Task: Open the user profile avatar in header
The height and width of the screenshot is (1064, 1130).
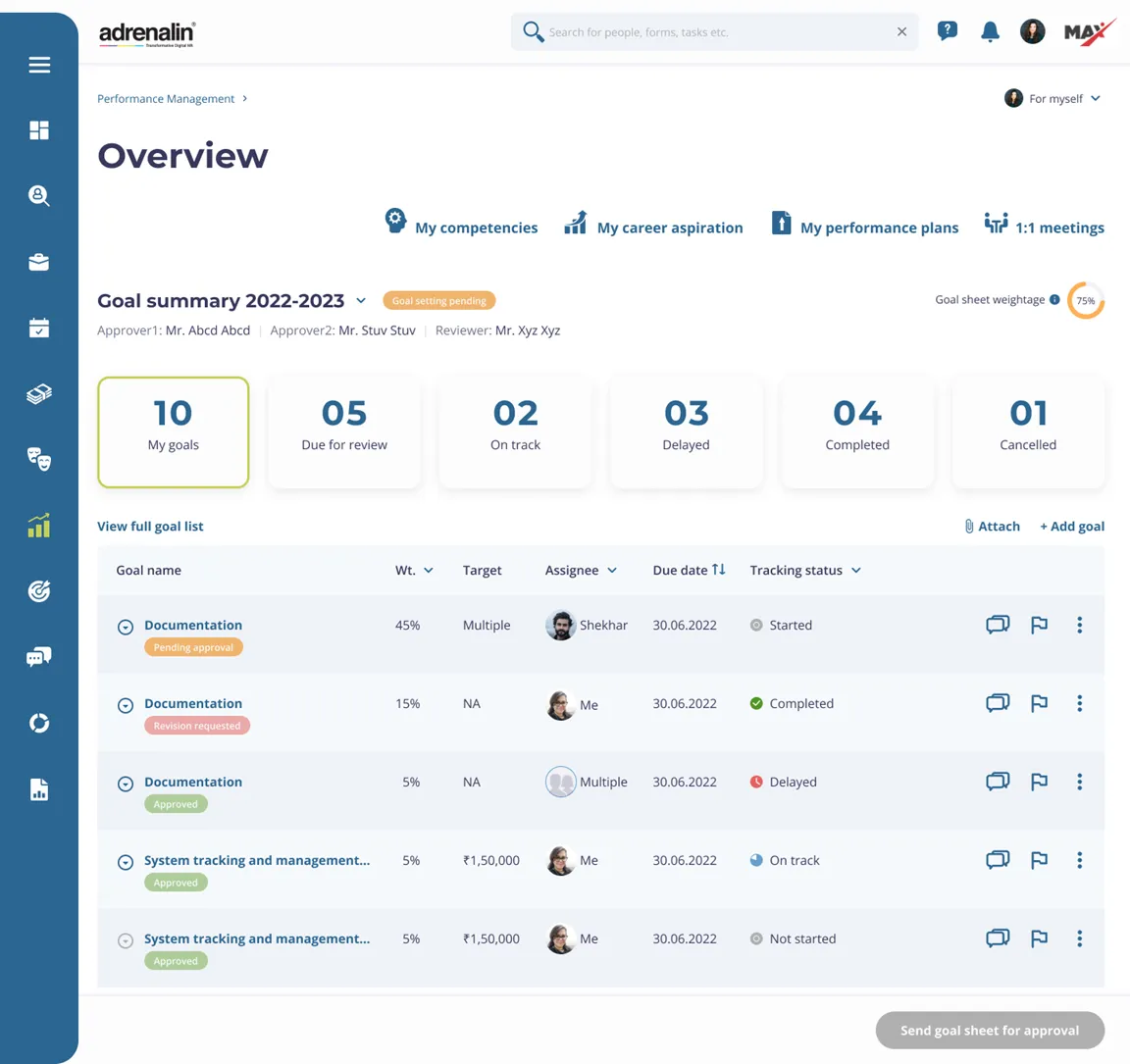Action: (1032, 31)
